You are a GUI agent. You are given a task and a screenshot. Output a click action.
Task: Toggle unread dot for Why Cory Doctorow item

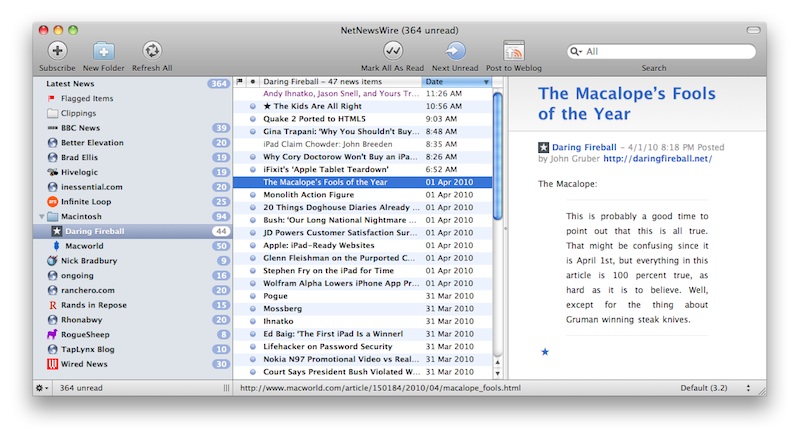[x=253, y=157]
